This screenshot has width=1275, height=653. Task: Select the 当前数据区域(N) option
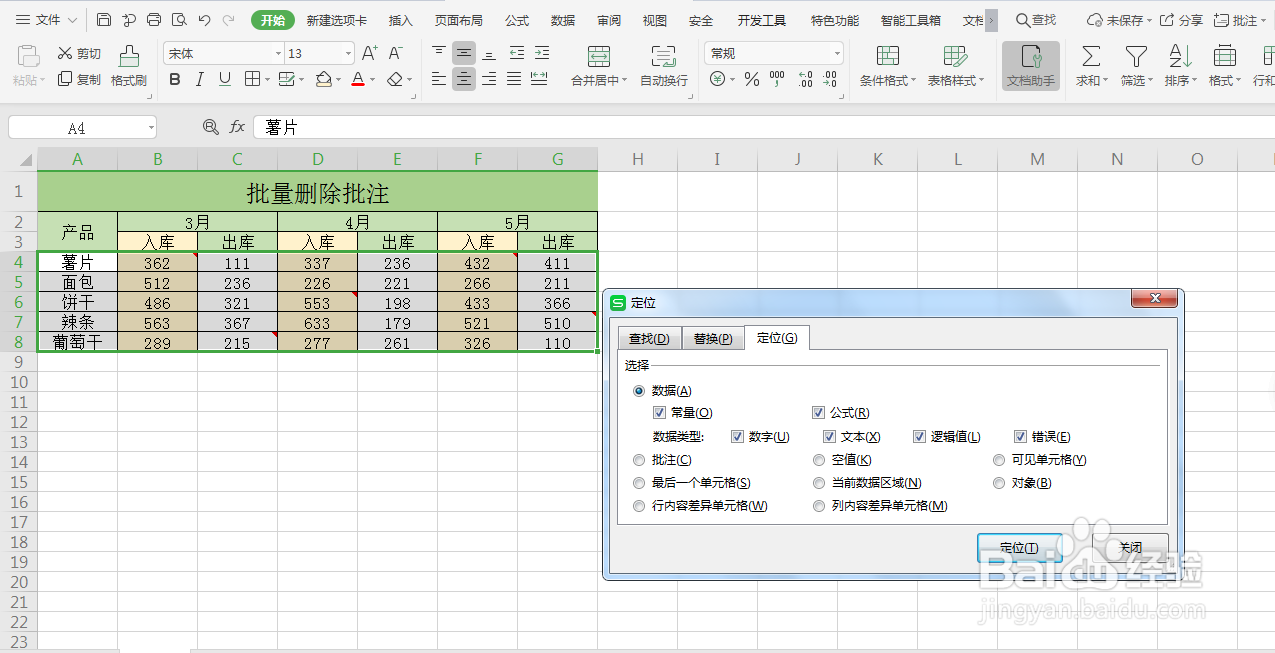[x=819, y=483]
